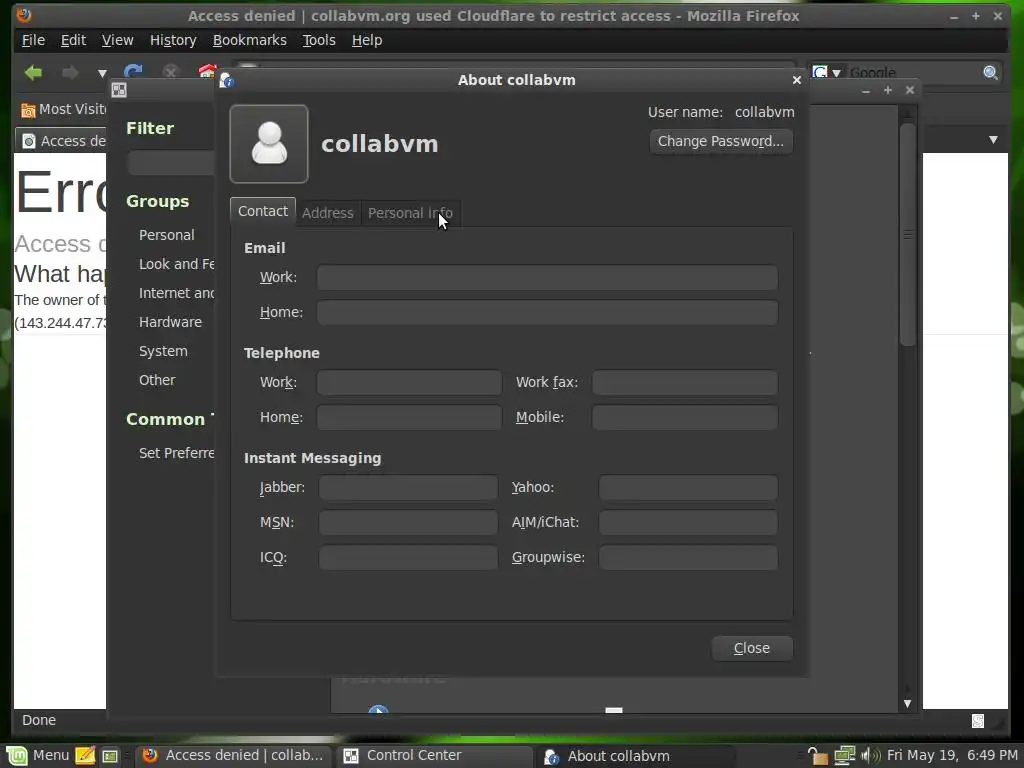
Task: Click the Control Center vertical scrollbar
Action: [x=907, y=234]
